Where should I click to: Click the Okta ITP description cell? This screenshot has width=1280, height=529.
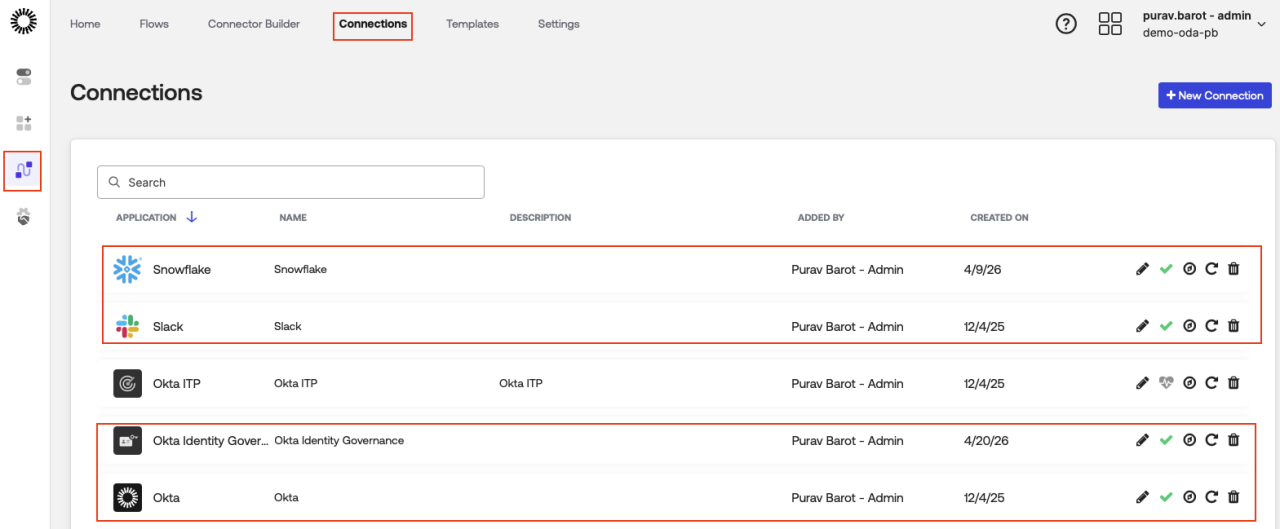pyautogui.click(x=521, y=383)
